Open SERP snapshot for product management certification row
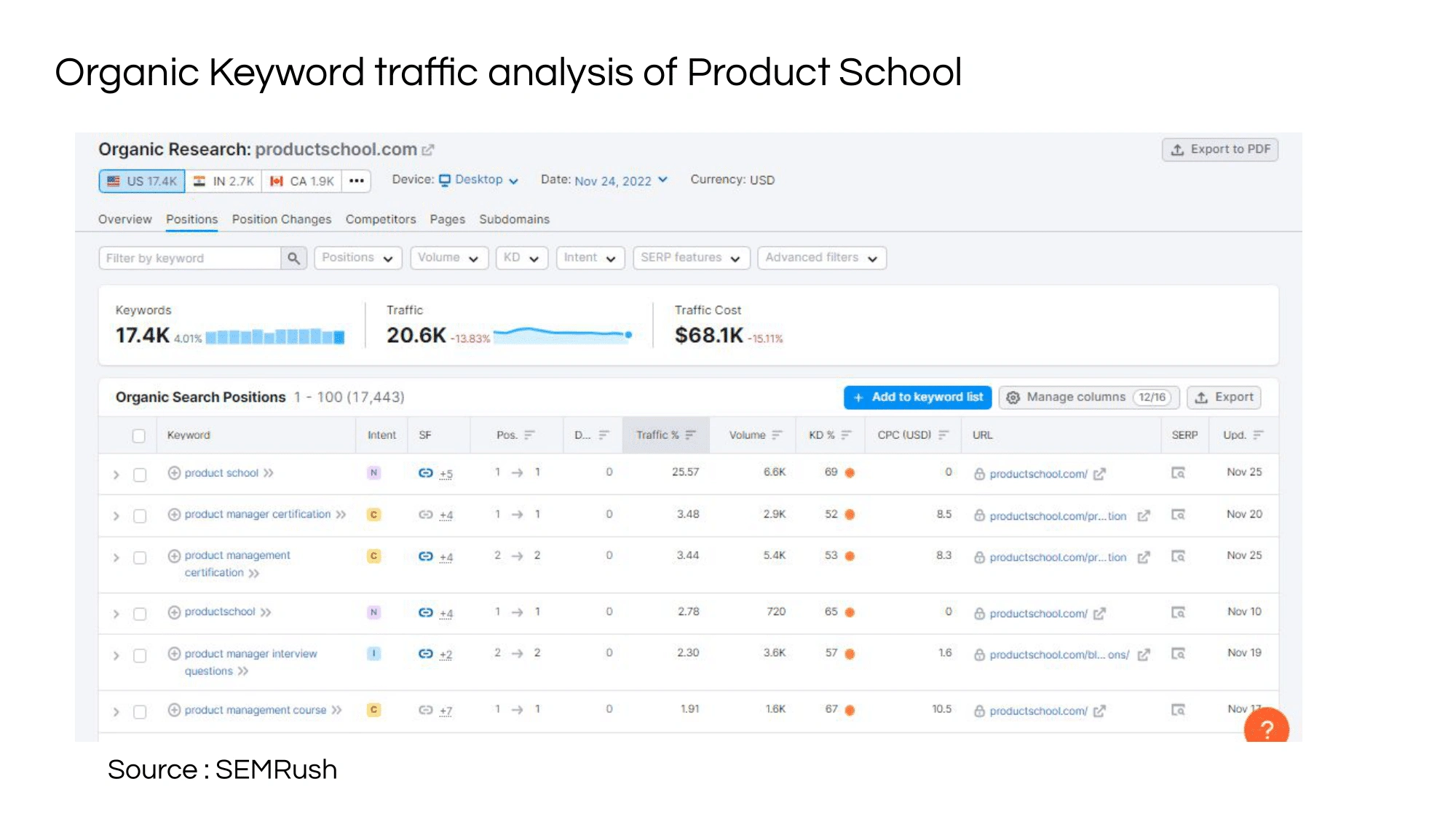The height and width of the screenshot is (819, 1456). tap(1178, 556)
